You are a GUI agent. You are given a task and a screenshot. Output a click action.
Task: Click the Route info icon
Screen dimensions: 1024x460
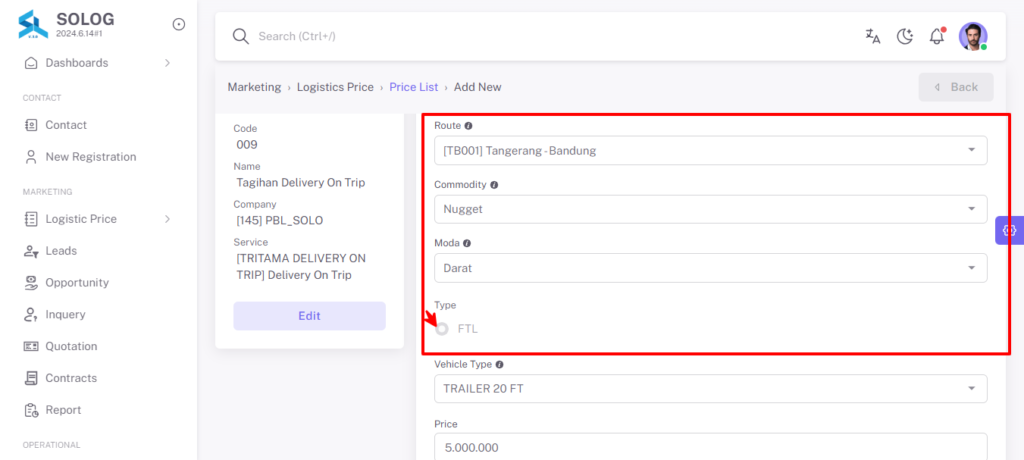click(468, 125)
